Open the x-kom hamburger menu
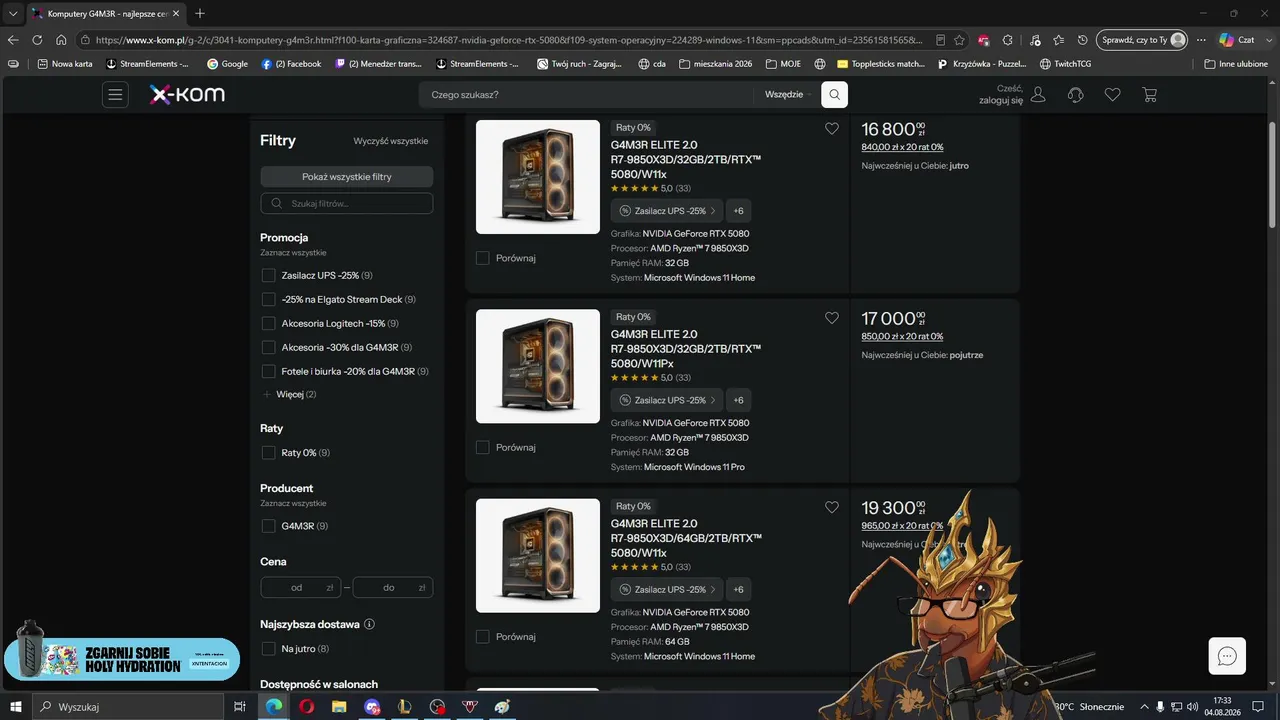 pyautogui.click(x=115, y=95)
